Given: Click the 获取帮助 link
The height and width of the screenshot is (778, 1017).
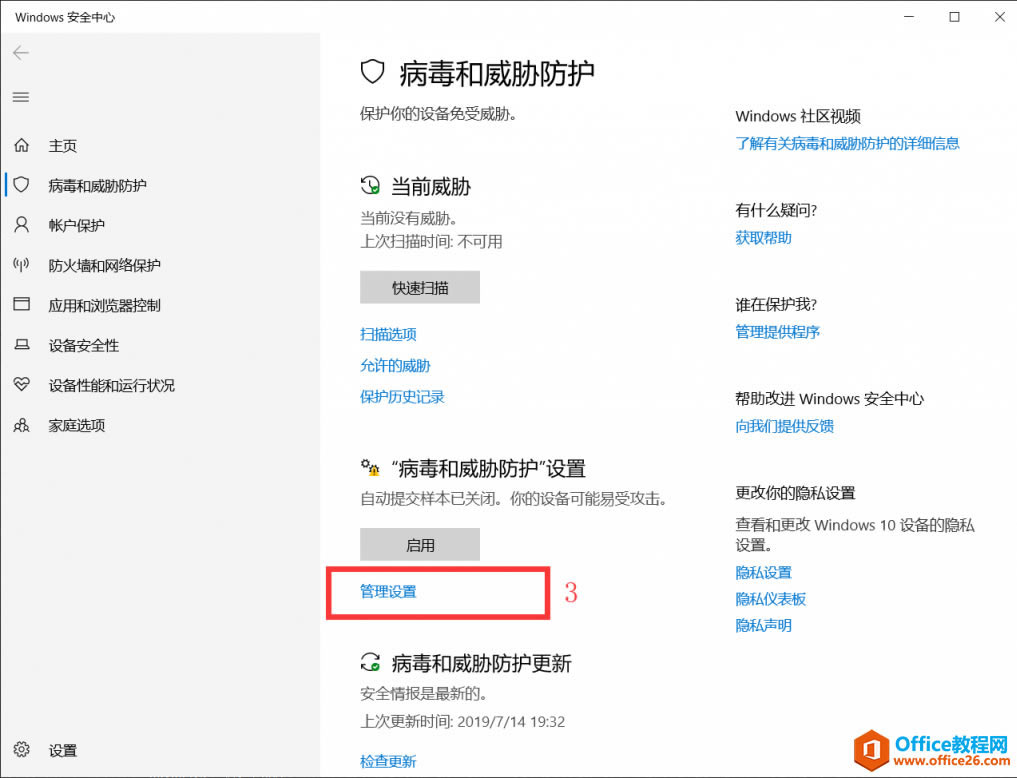Looking at the screenshot, I should pyautogui.click(x=763, y=238).
